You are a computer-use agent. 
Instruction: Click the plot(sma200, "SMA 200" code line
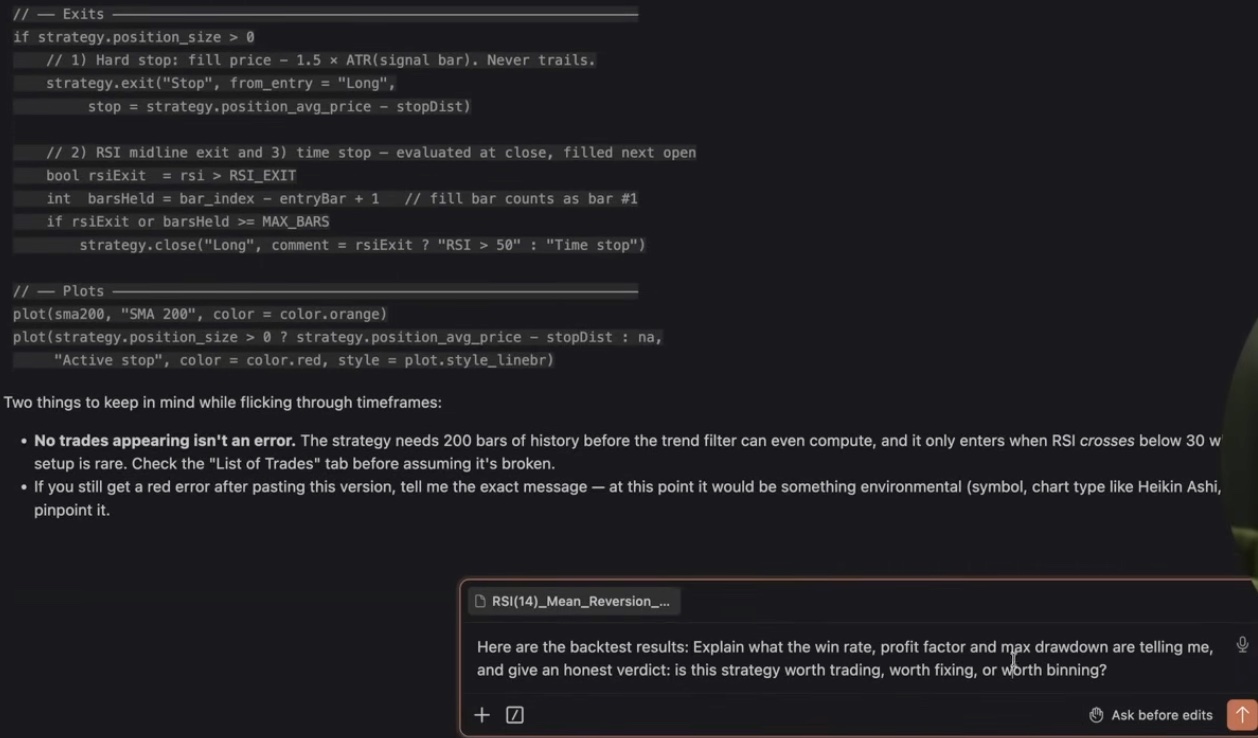point(200,314)
